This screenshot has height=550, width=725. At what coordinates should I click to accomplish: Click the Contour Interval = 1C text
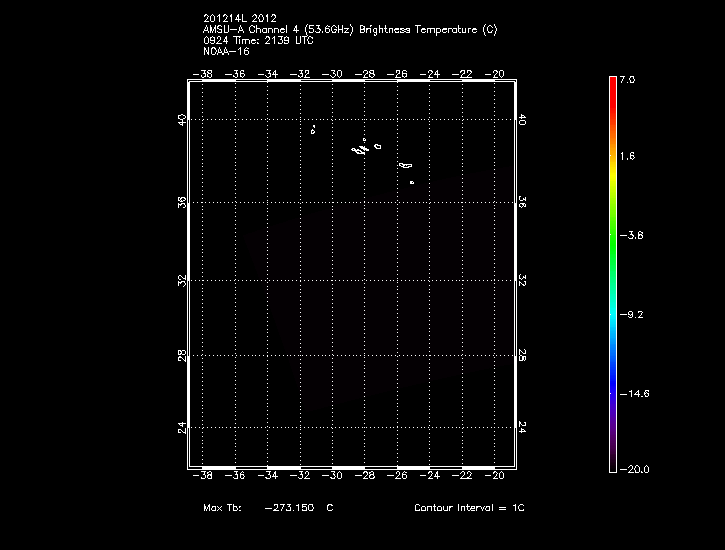click(x=469, y=508)
